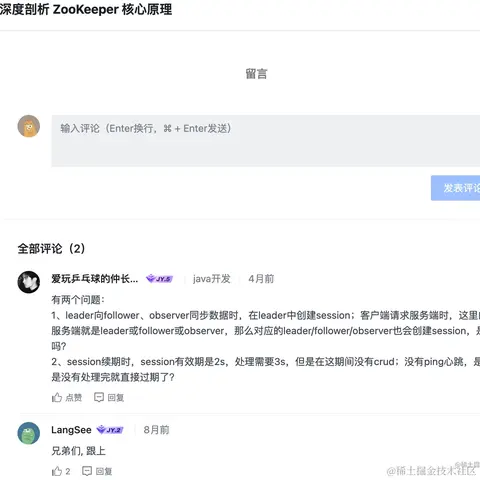Click the JY.5 level badge
The height and width of the screenshot is (480, 480).
point(160,279)
